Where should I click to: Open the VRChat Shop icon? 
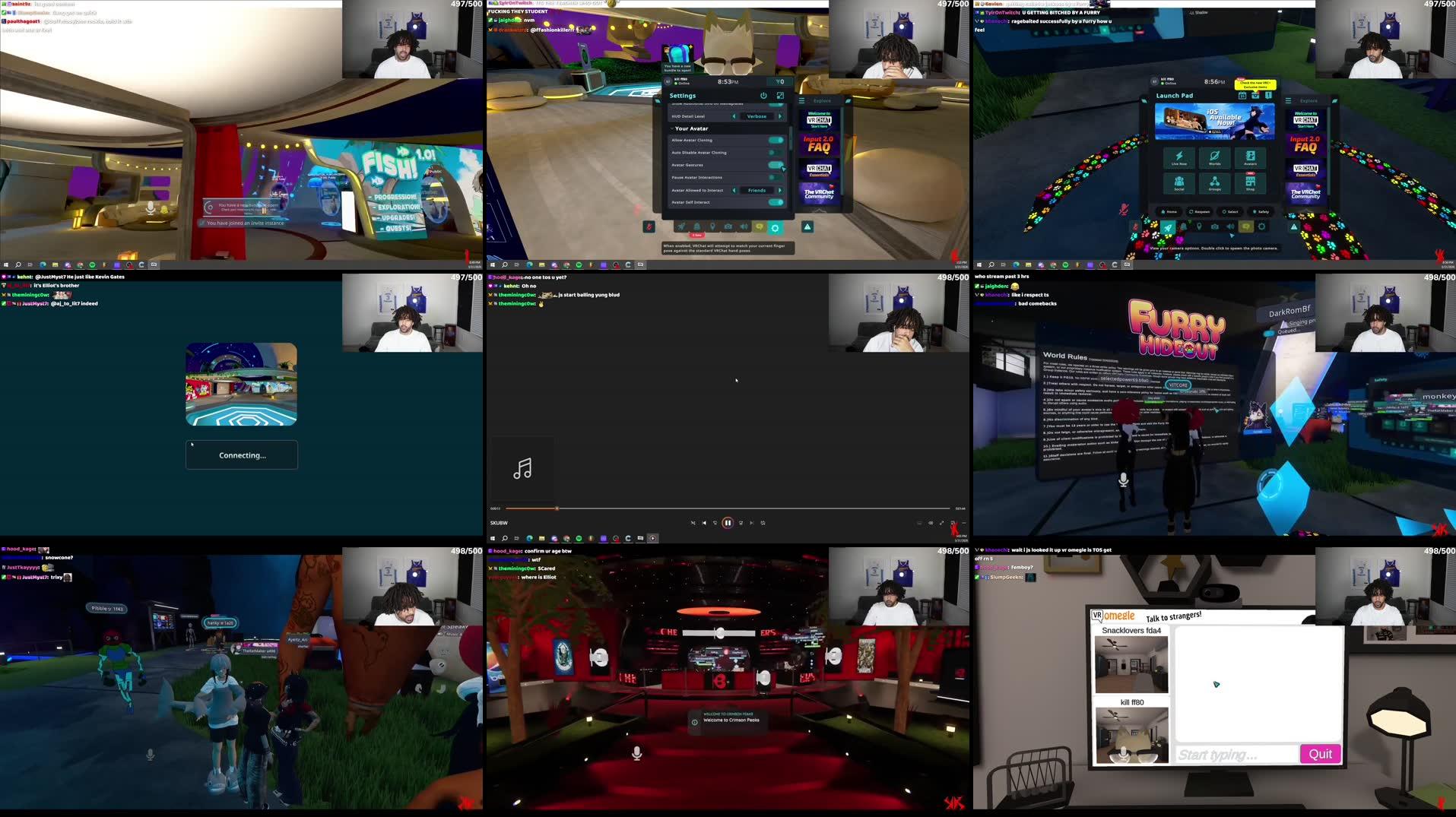(1251, 183)
